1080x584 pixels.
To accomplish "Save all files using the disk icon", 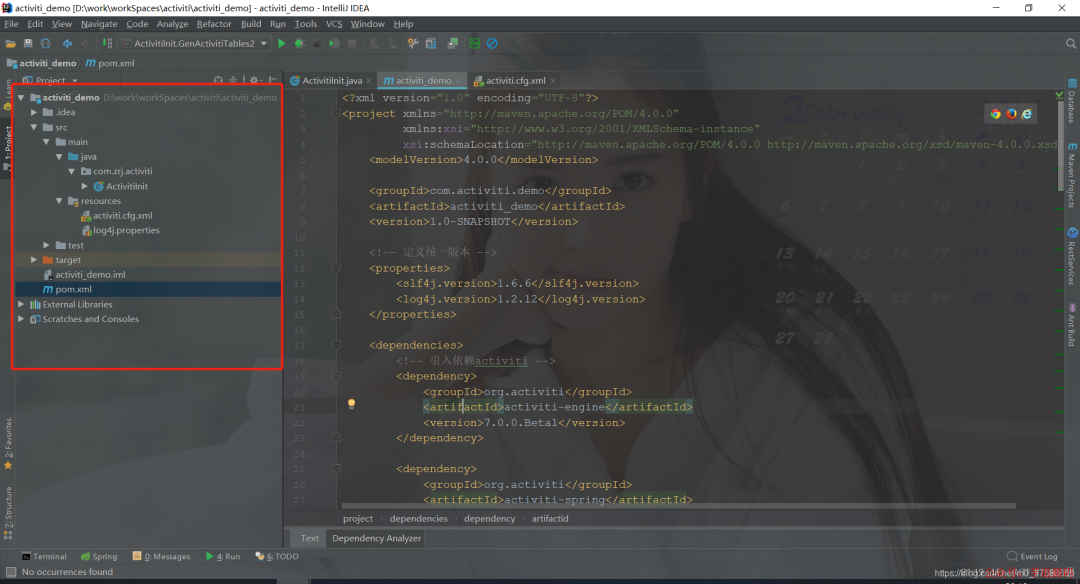I will (28, 43).
